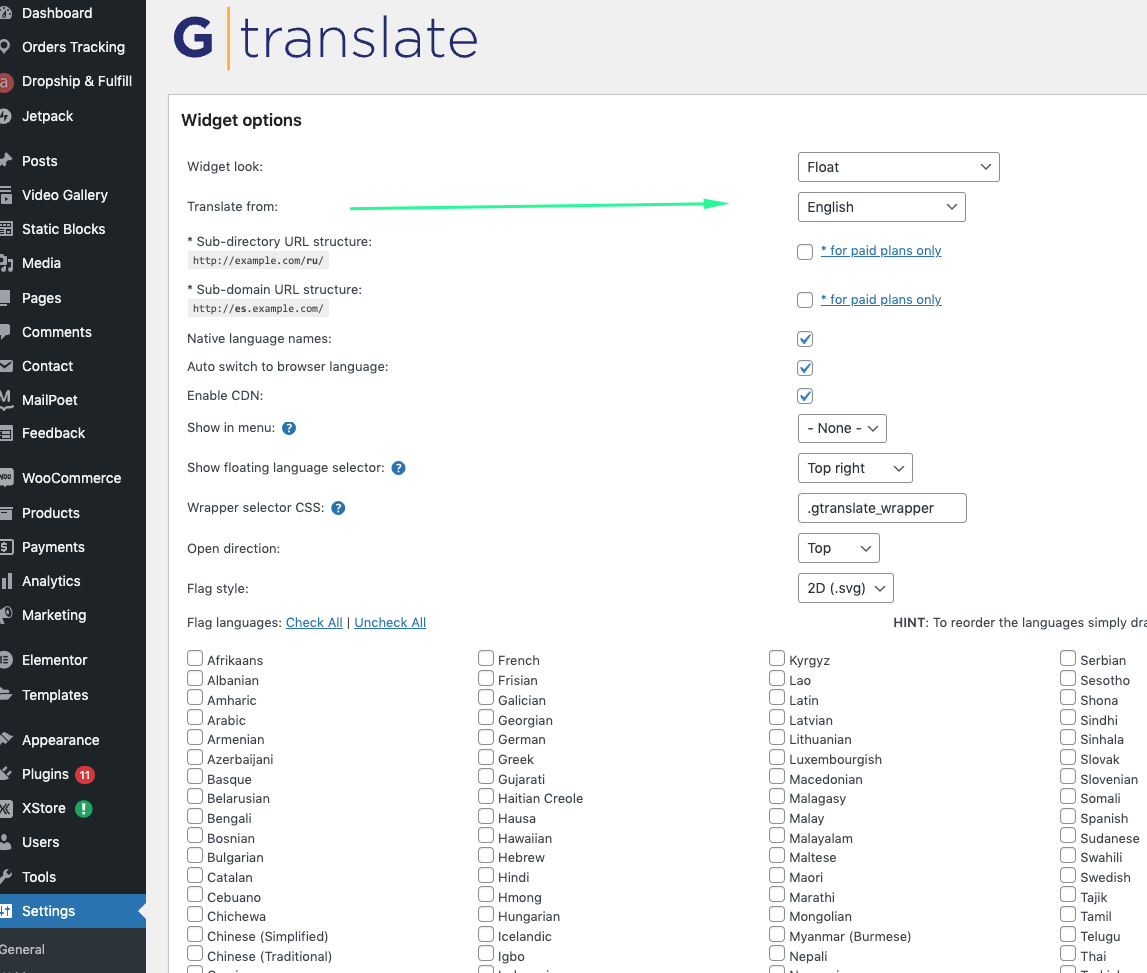Uncheck Auto switch to browser language
This screenshot has width=1147, height=973.
[x=805, y=368]
